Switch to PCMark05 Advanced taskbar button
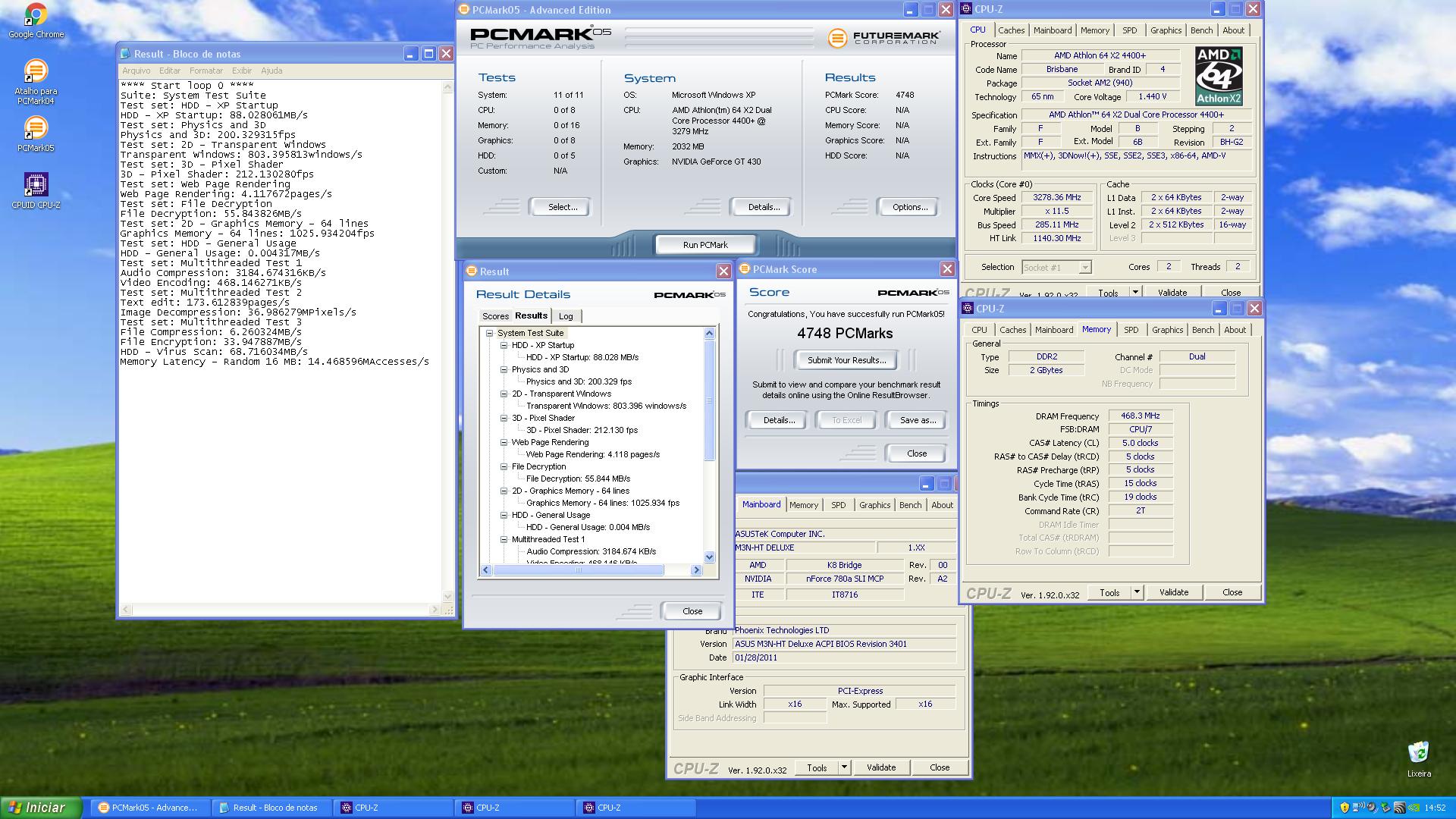Viewport: 1456px width, 819px height. [149, 808]
